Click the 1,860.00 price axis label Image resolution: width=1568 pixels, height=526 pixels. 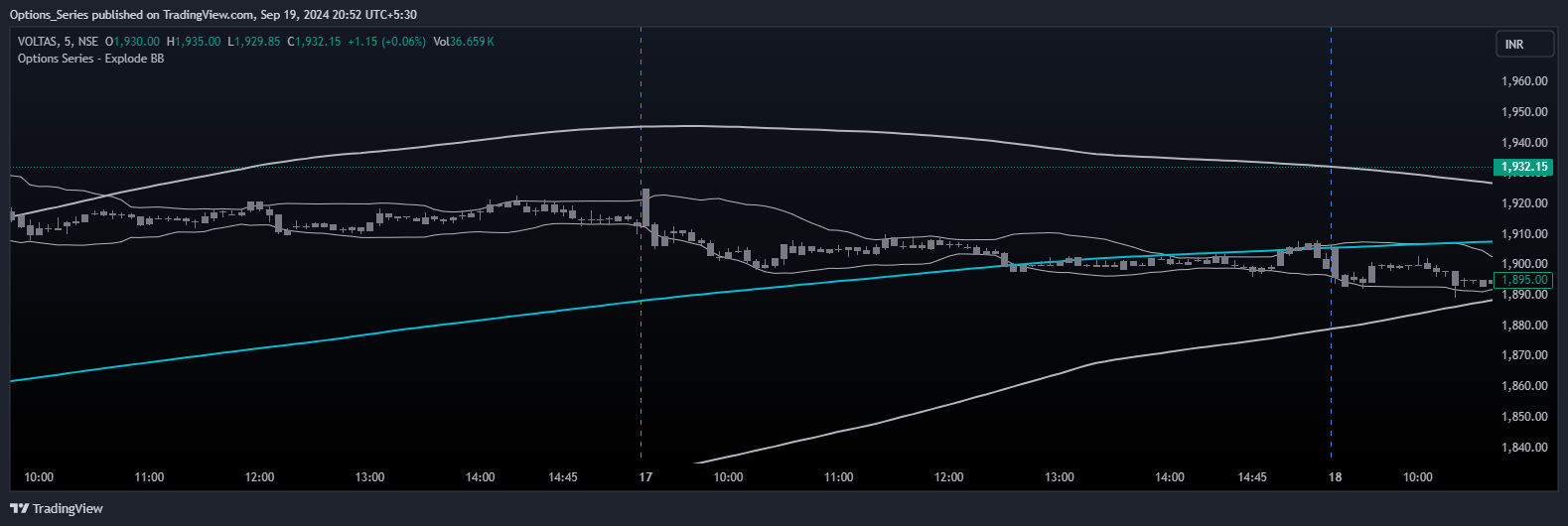[1525, 386]
